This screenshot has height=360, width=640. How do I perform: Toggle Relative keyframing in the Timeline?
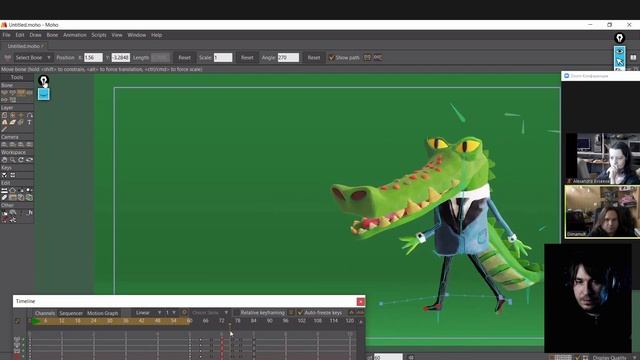pyautogui.click(x=262, y=313)
